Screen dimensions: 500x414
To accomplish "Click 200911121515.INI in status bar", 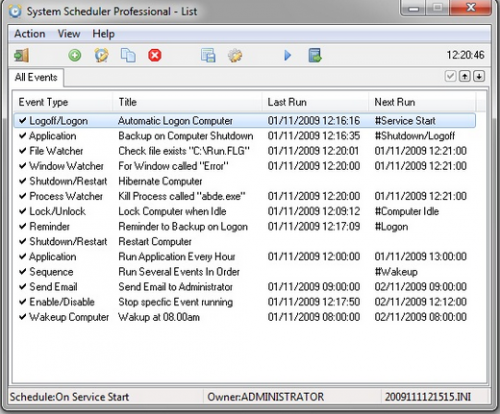I will 428,397.
